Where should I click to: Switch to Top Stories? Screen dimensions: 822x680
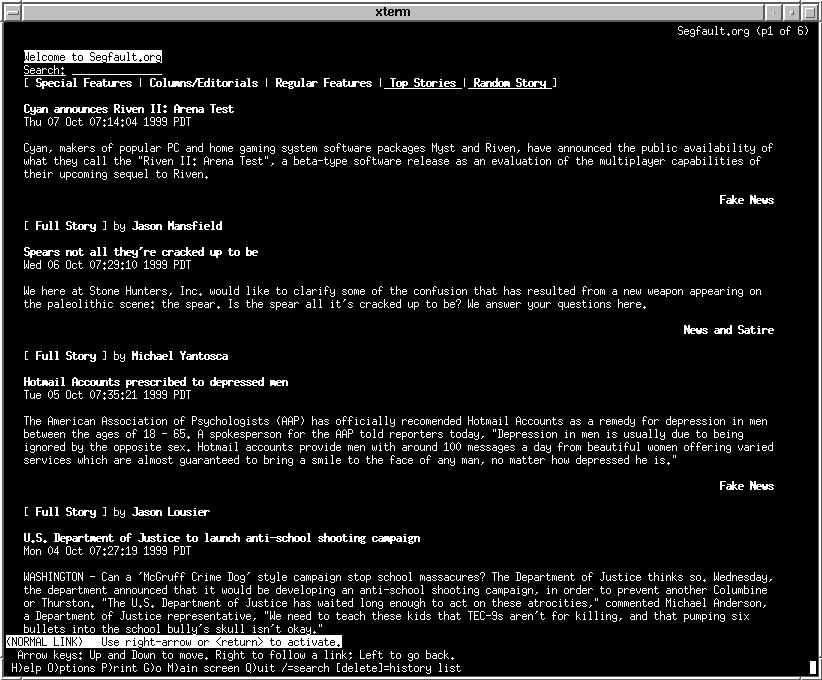point(422,83)
